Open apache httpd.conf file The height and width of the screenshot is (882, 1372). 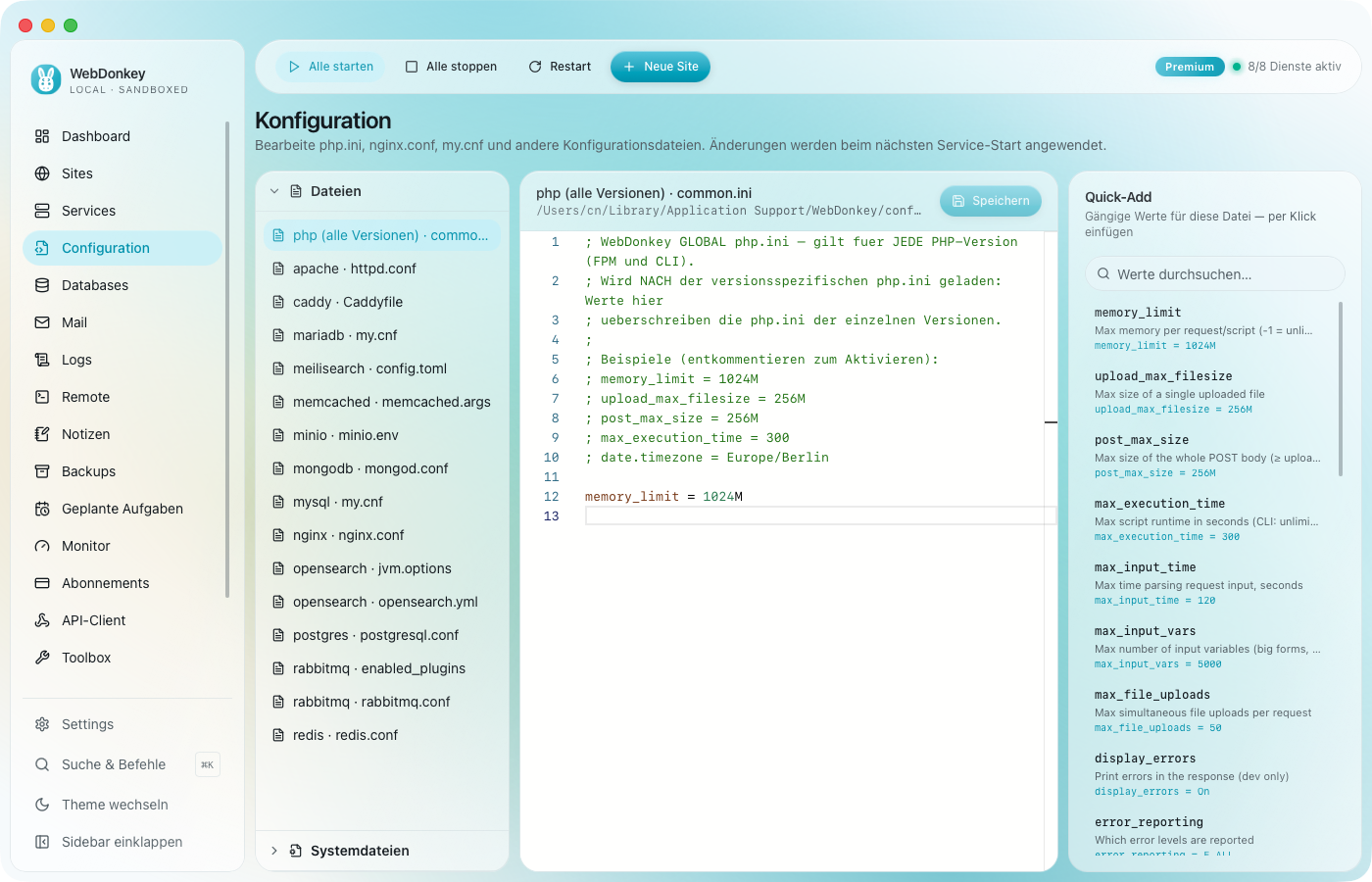pyautogui.click(x=382, y=269)
